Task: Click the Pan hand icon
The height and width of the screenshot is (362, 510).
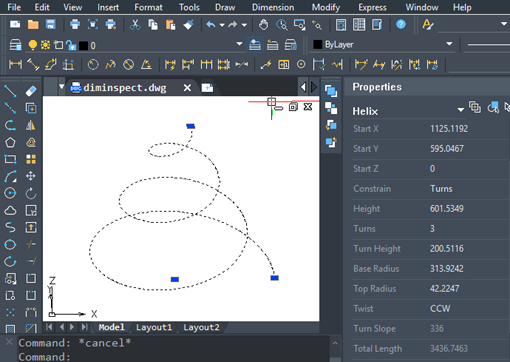Action: [263, 24]
